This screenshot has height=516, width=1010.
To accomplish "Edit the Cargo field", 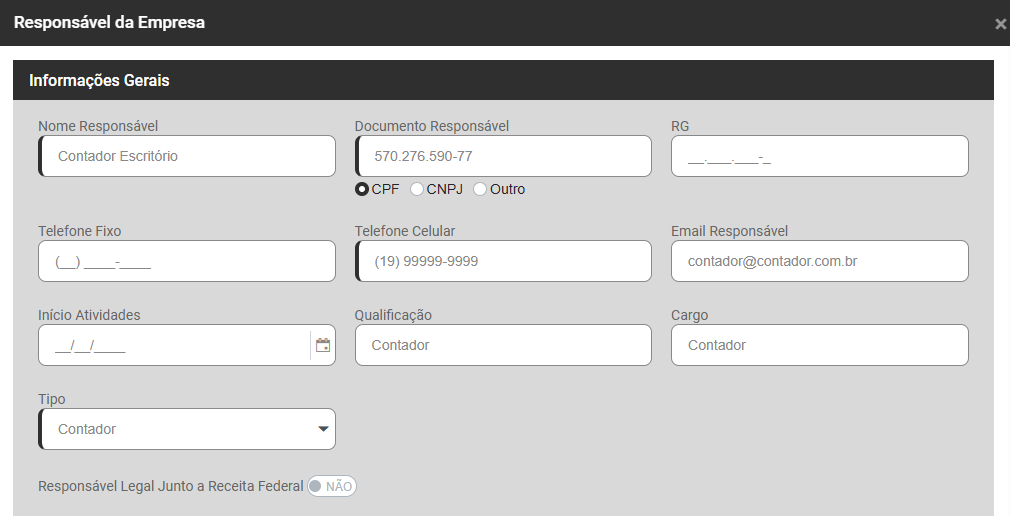I will tap(820, 345).
